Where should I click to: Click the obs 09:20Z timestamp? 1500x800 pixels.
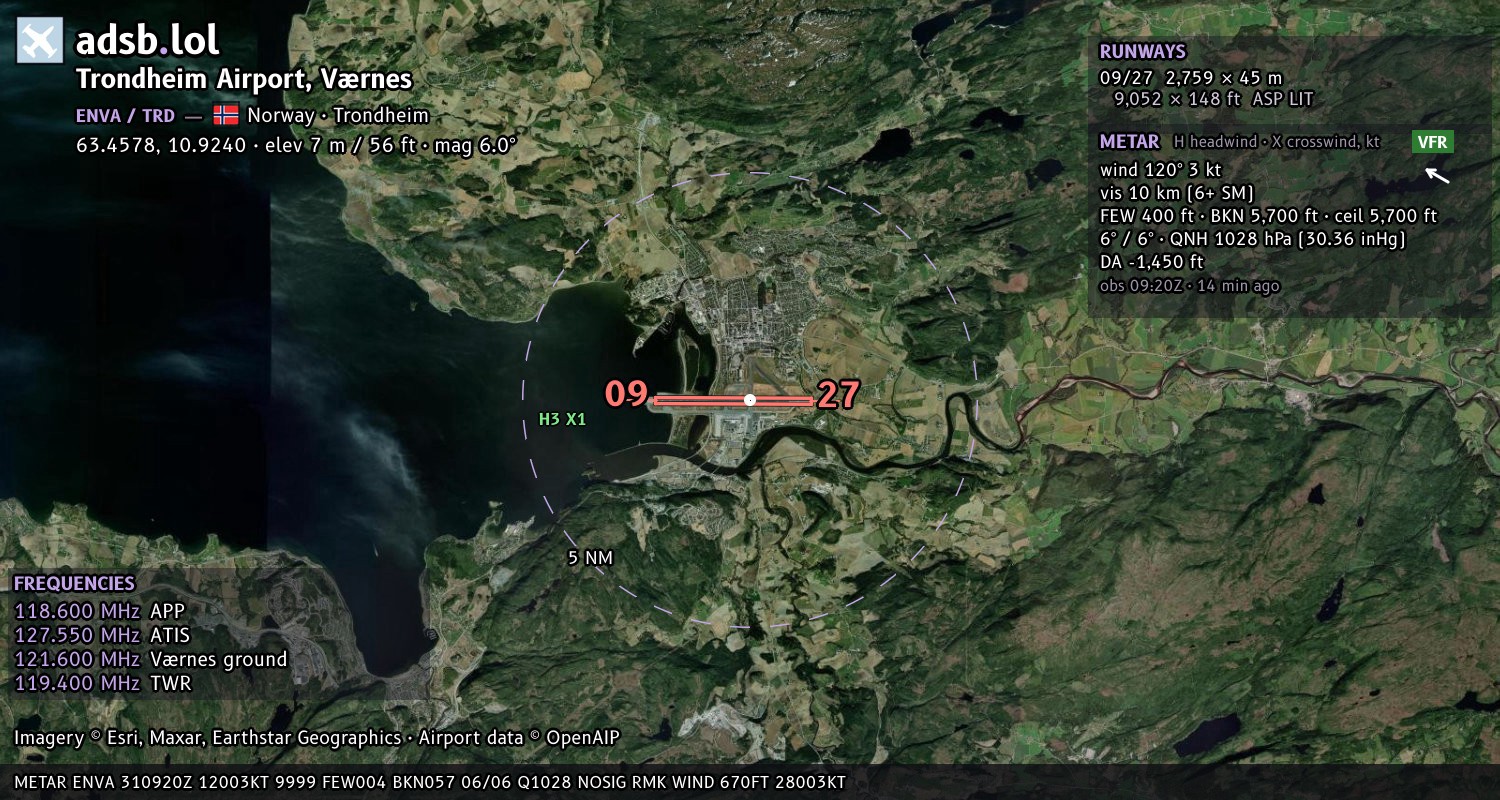click(x=1189, y=286)
